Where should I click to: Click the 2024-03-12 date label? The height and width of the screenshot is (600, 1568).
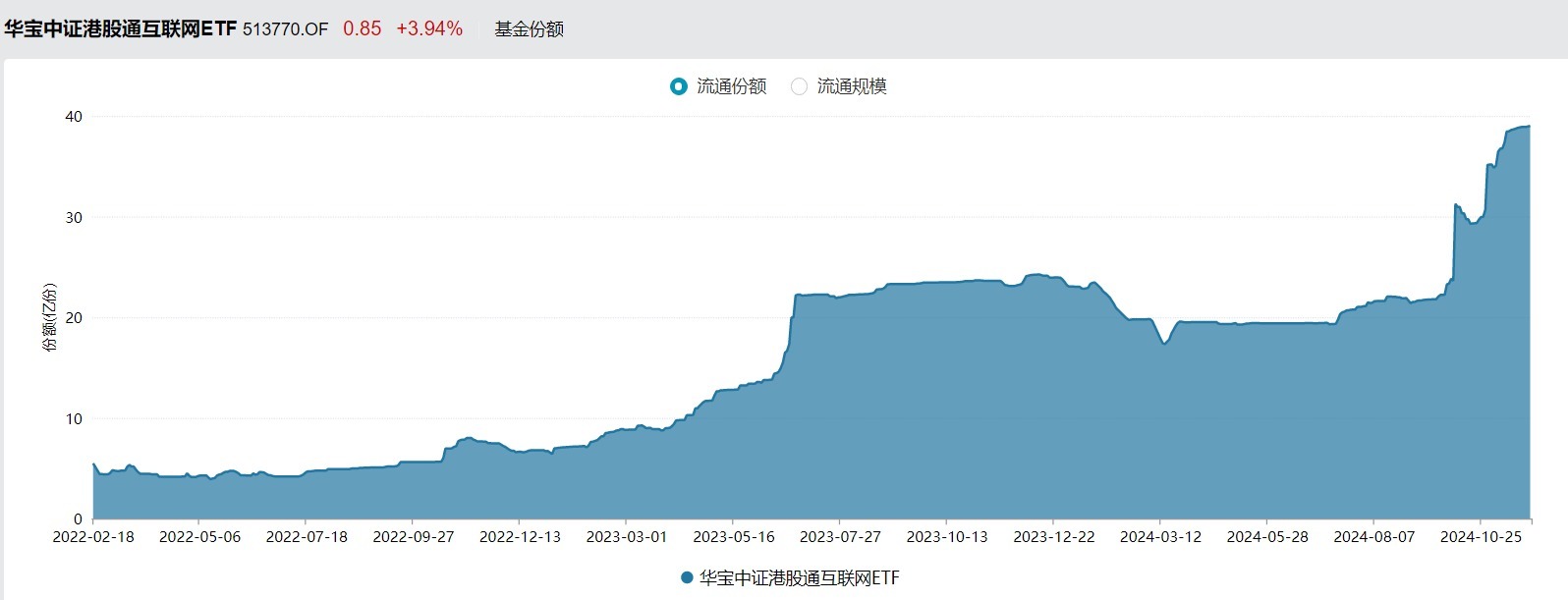click(x=1160, y=537)
